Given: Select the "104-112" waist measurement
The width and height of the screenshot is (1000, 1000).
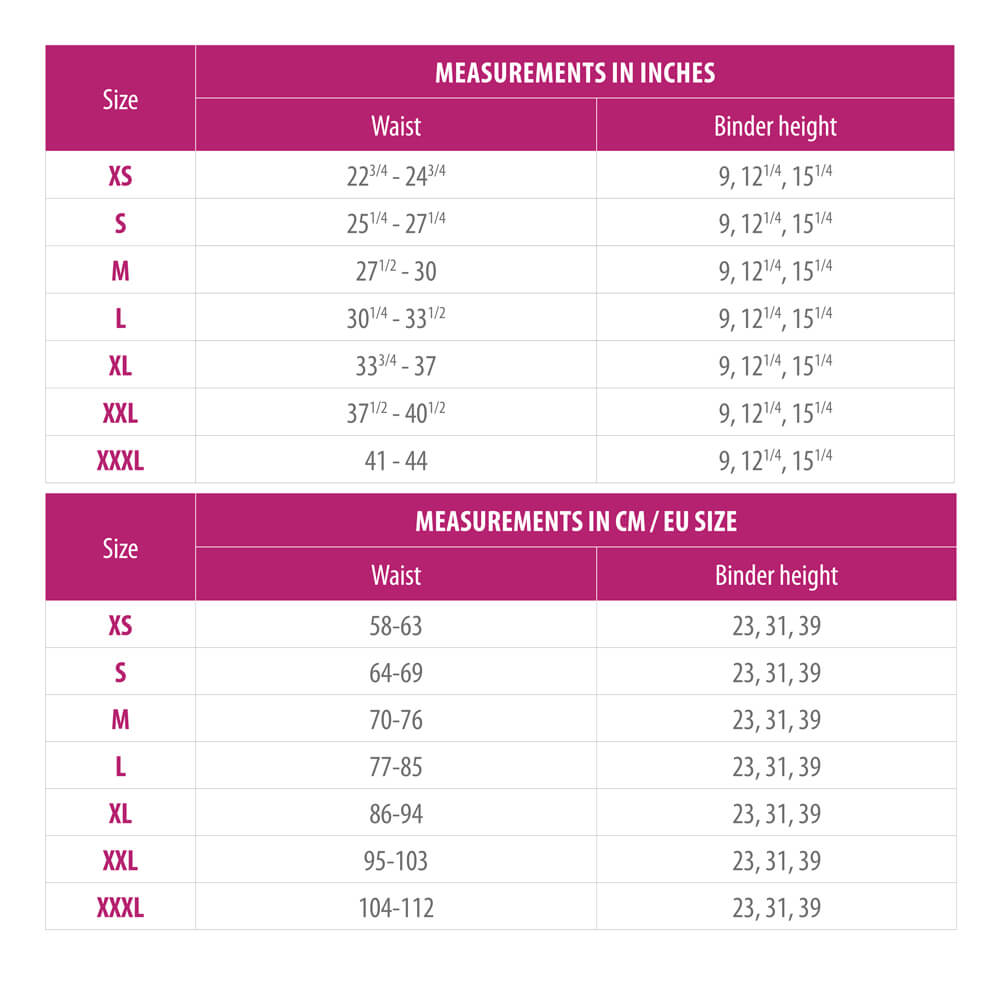Looking at the screenshot, I should click(396, 908).
